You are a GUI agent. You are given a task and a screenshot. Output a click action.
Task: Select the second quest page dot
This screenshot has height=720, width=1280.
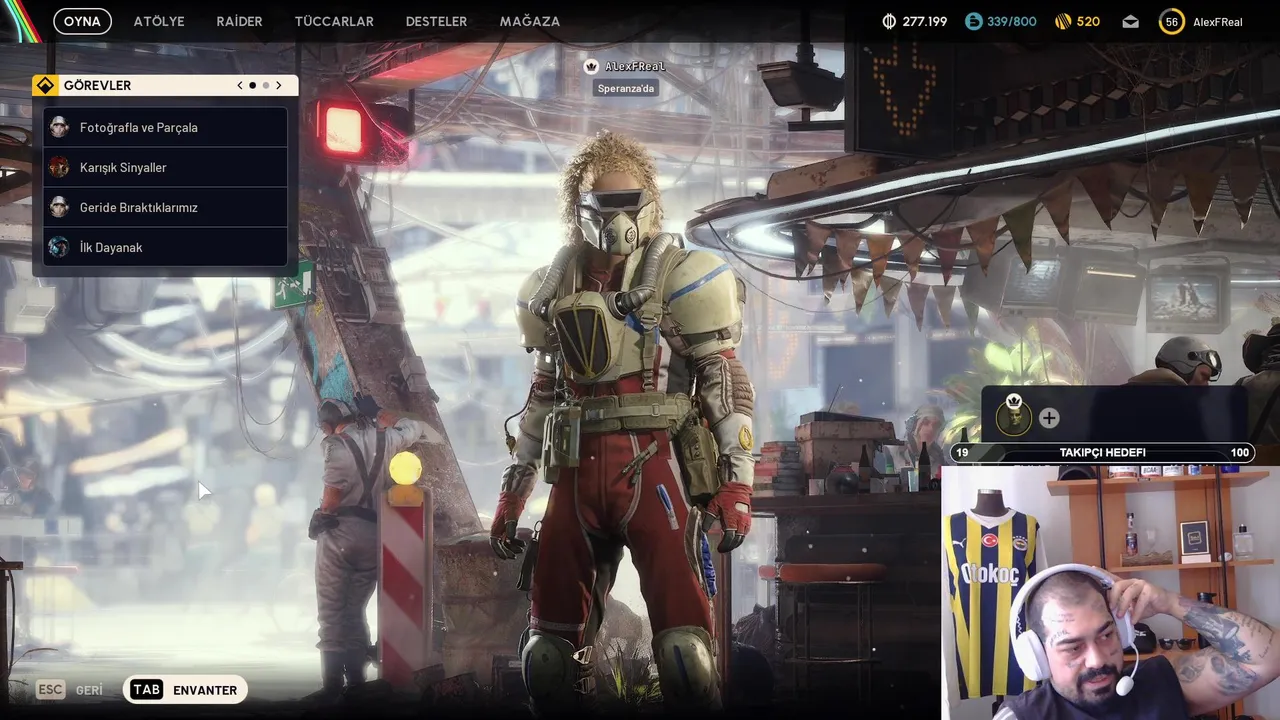coord(265,85)
